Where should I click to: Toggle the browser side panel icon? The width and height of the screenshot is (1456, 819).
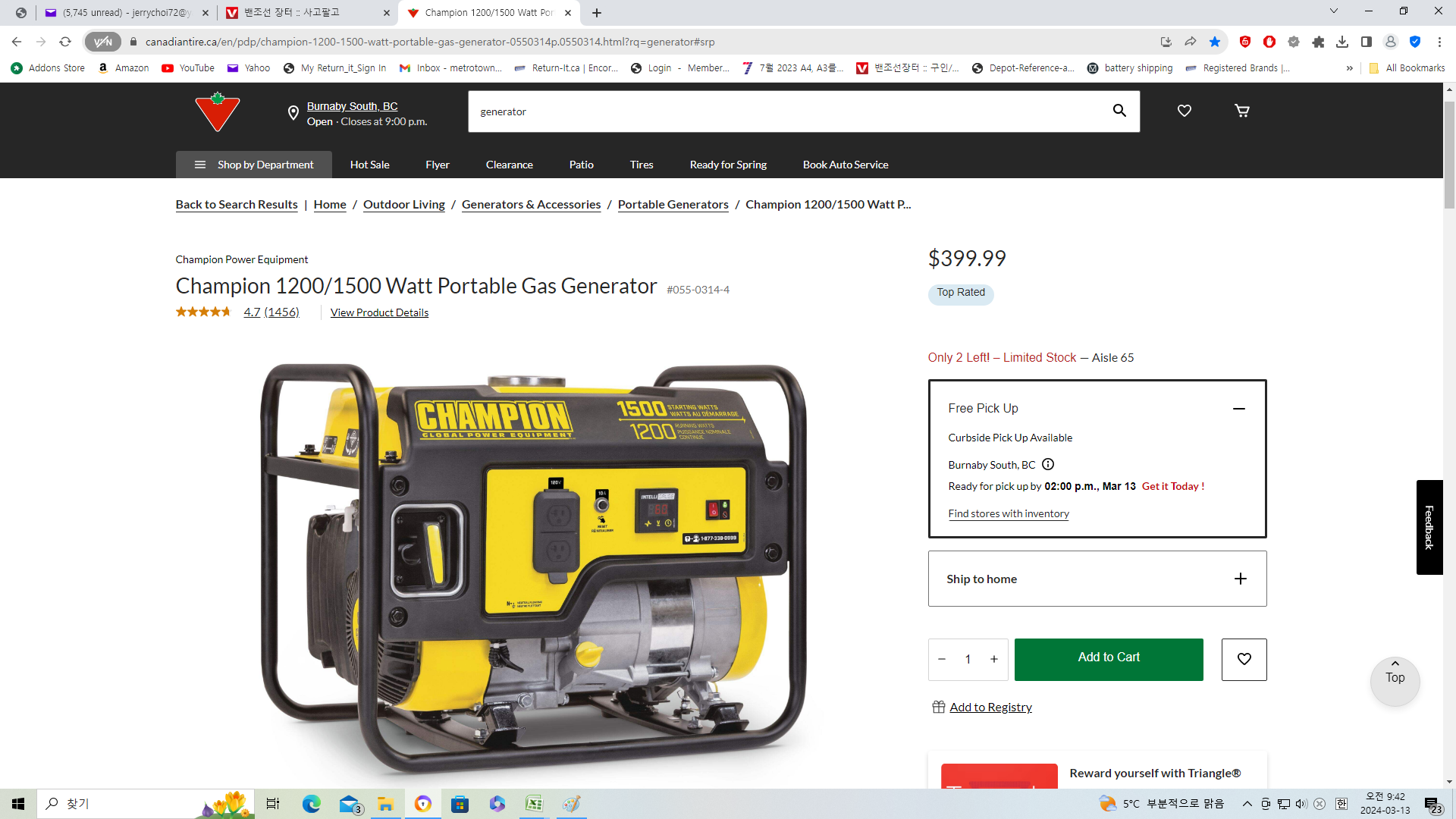(1367, 42)
